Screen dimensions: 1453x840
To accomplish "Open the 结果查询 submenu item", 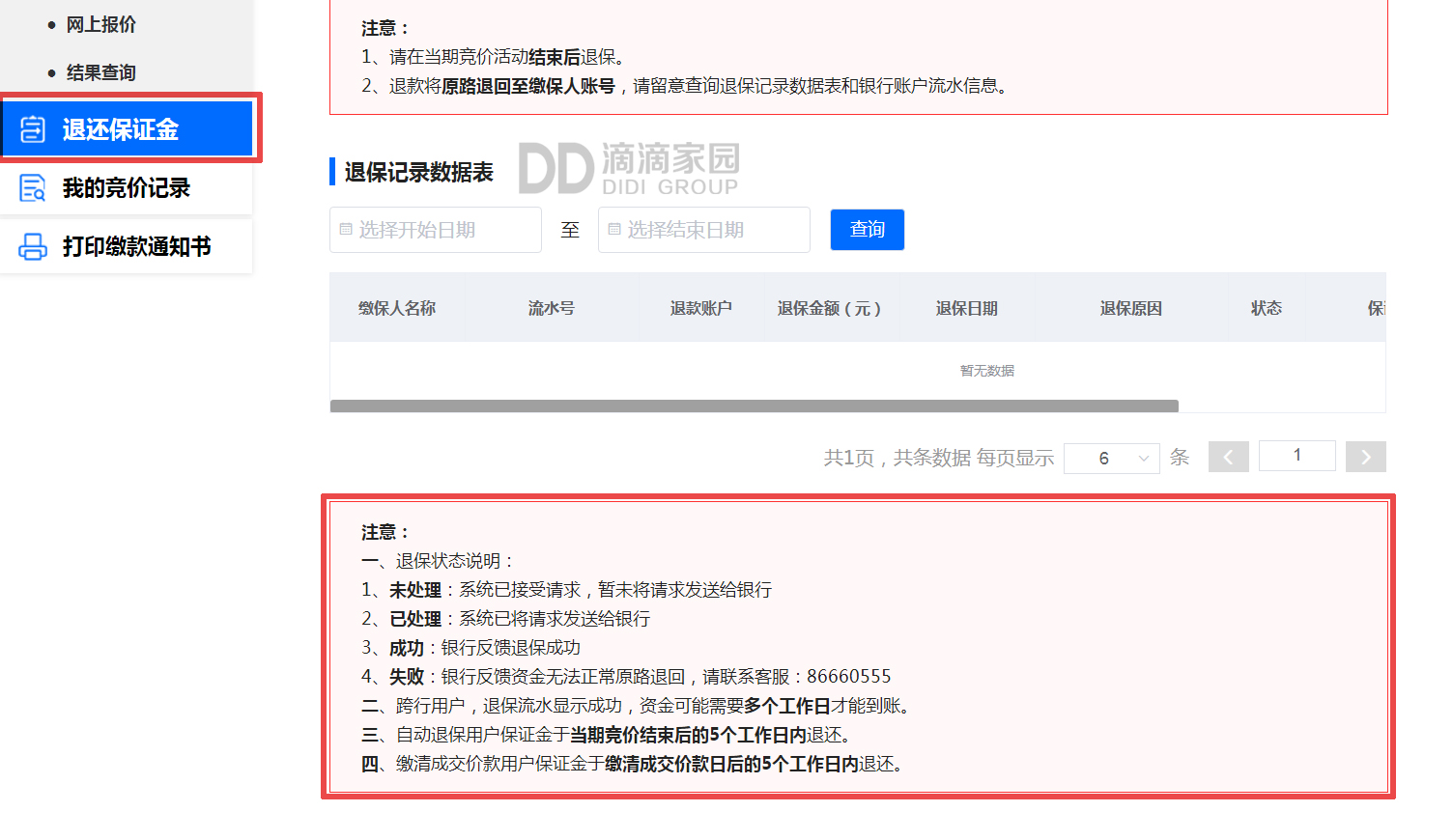I will [x=100, y=72].
